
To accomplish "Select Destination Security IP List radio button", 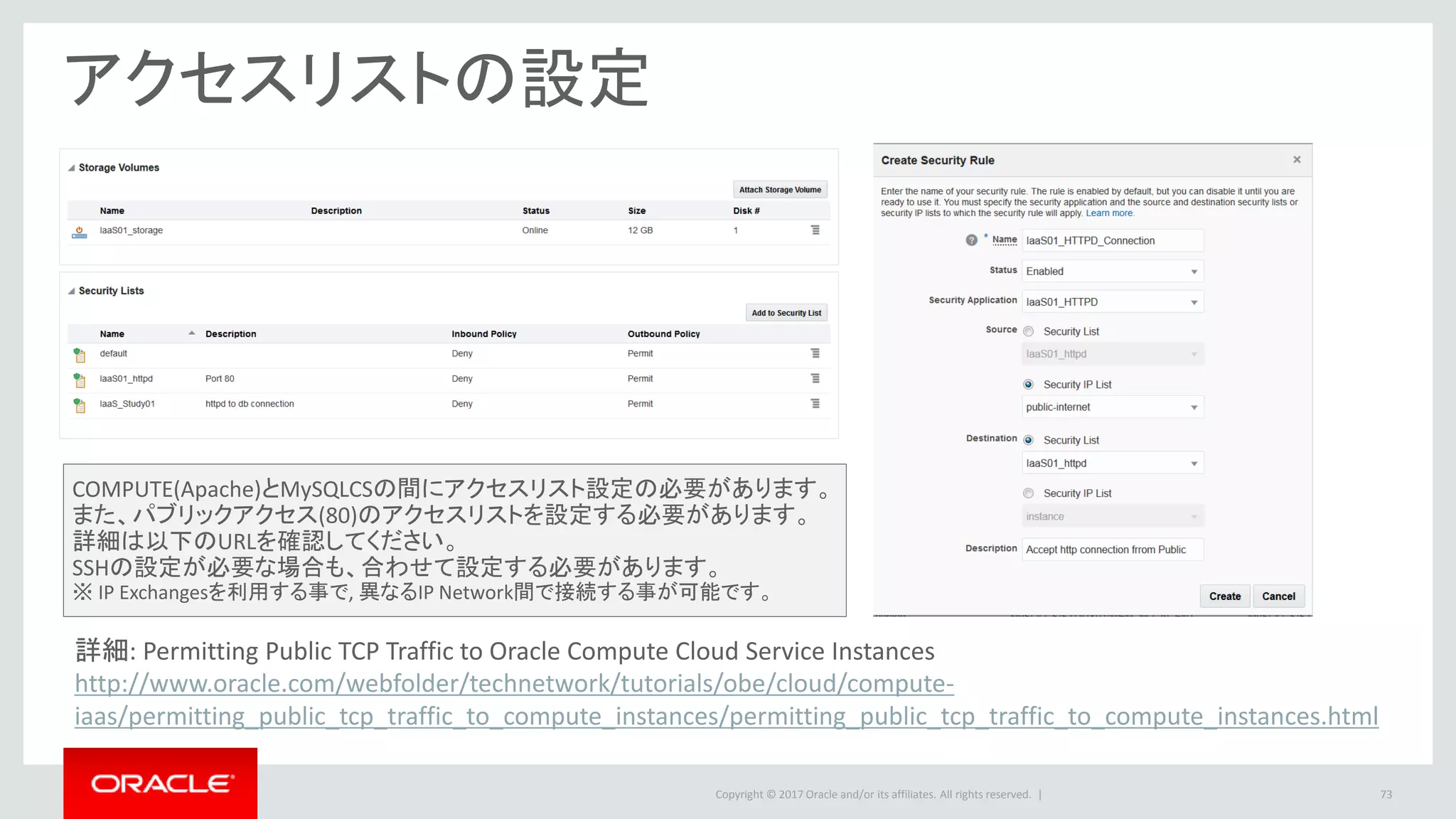I will pos(1029,493).
